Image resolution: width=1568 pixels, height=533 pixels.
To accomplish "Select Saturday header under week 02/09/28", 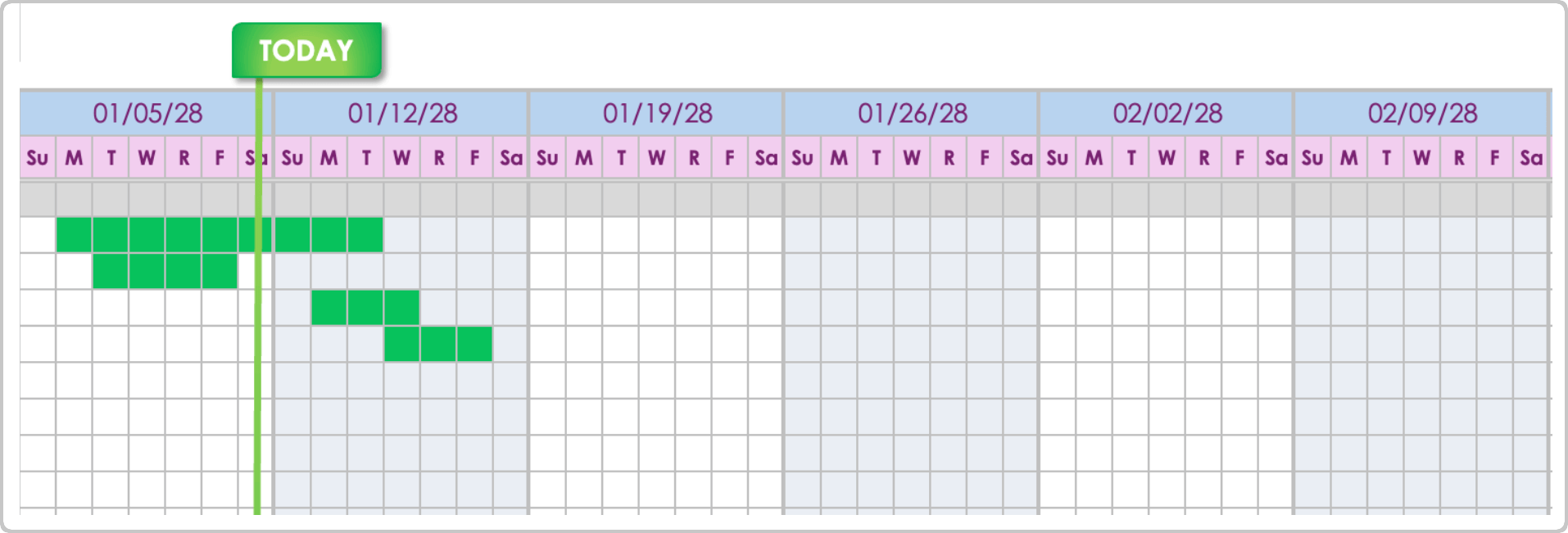I will click(1531, 158).
